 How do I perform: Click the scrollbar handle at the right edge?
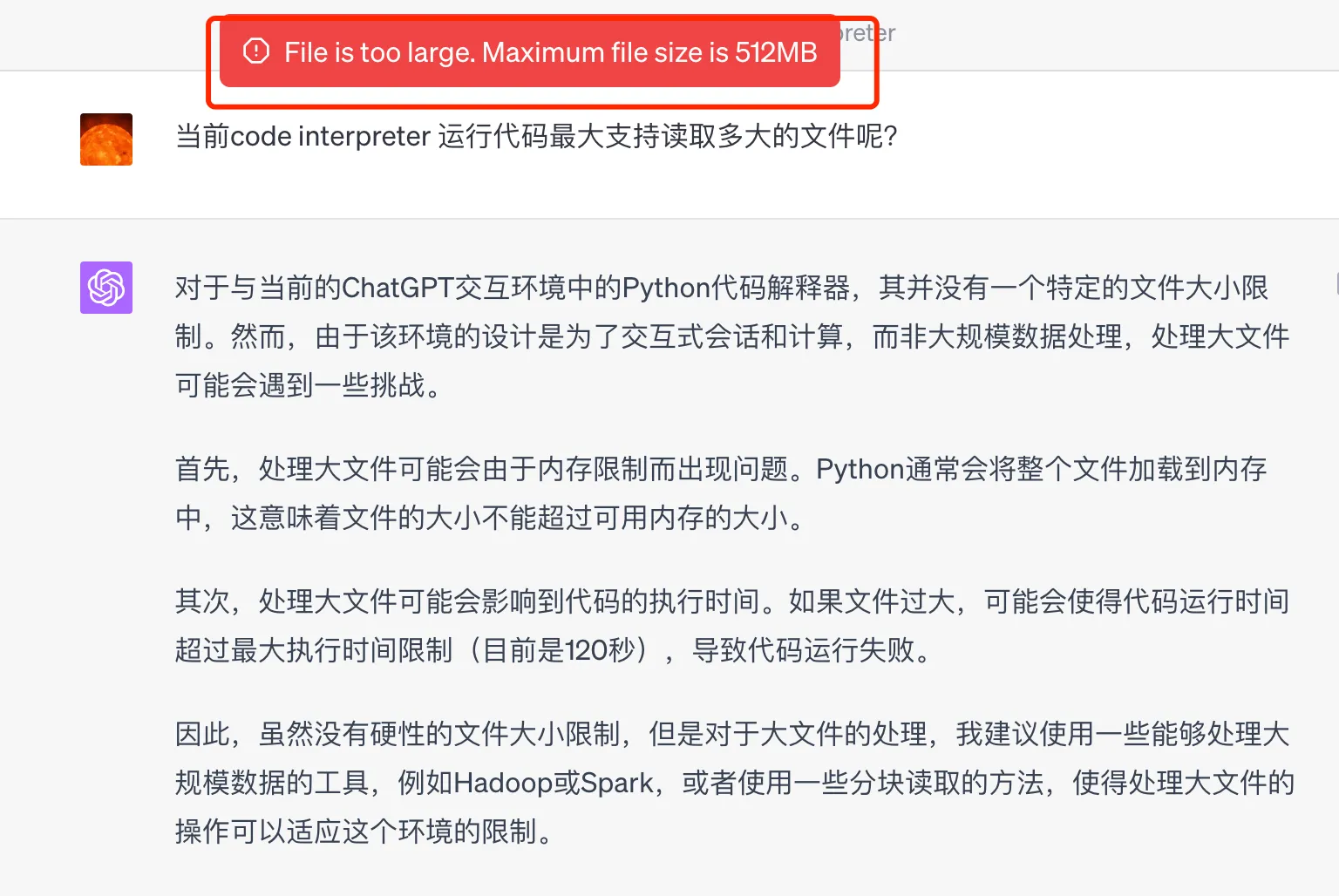click(1336, 284)
